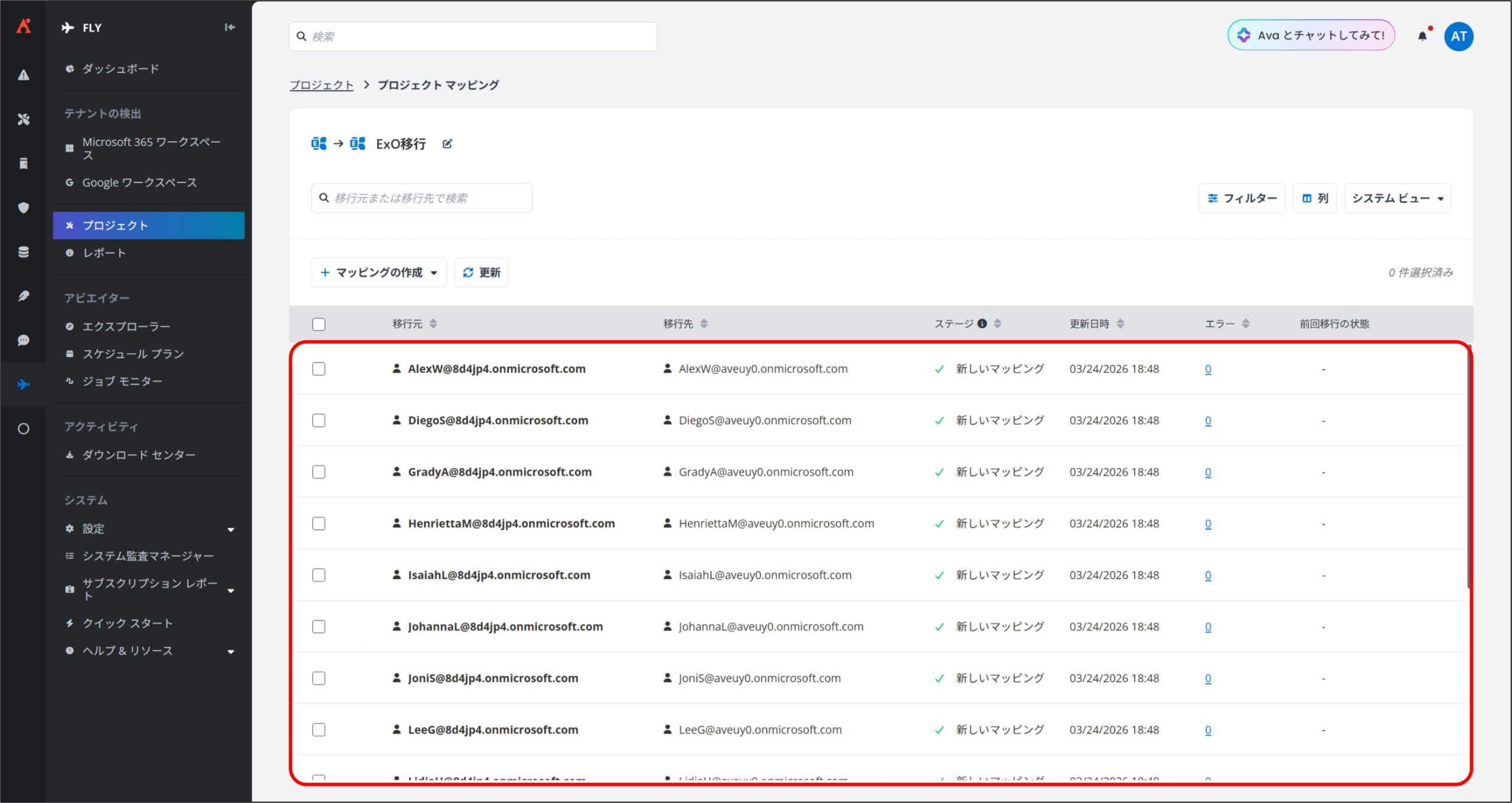Open ジョブ モニター in the sidebar
Image resolution: width=1512 pixels, height=803 pixels.
(x=122, y=381)
